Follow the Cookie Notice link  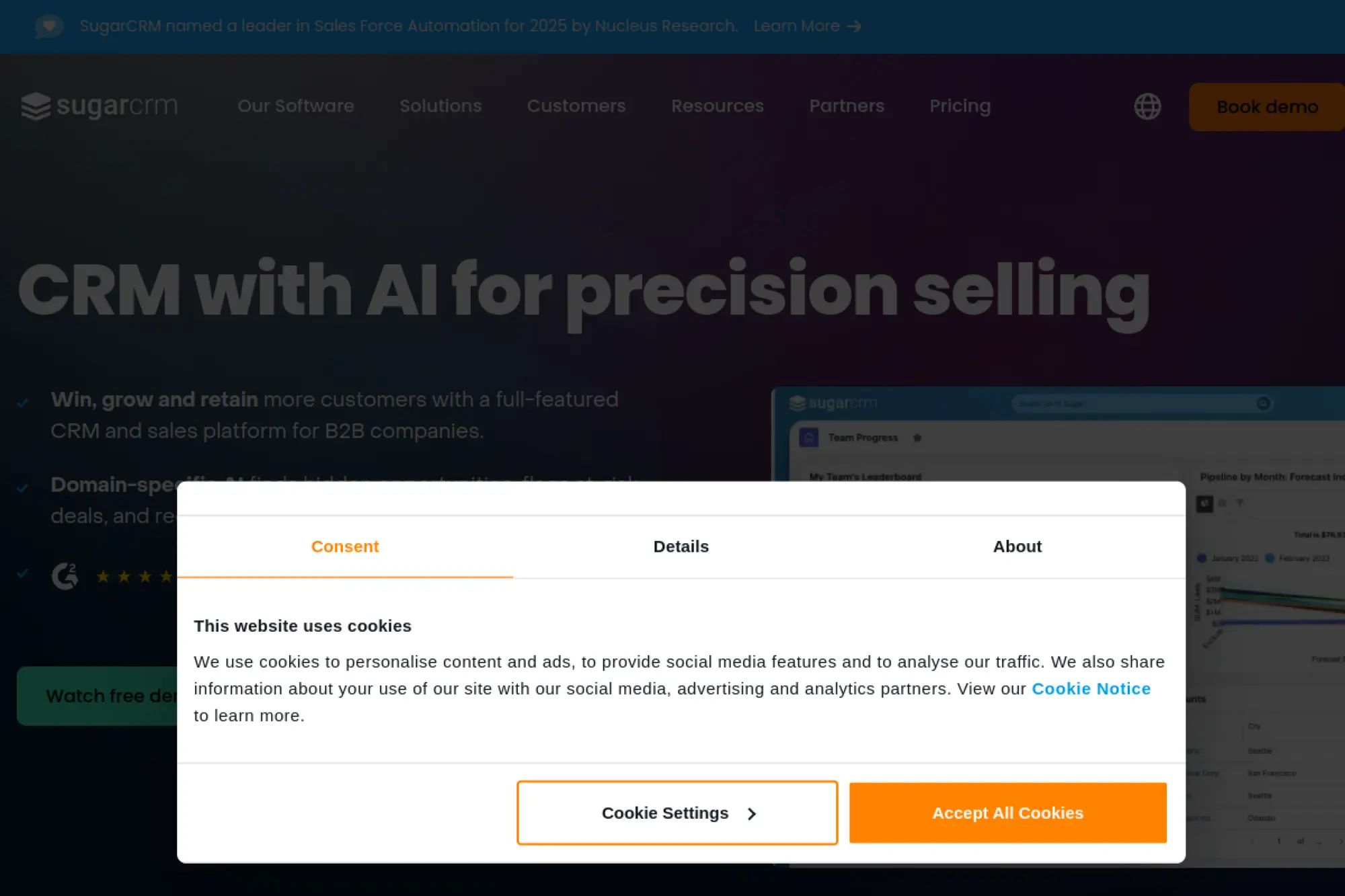pos(1091,689)
